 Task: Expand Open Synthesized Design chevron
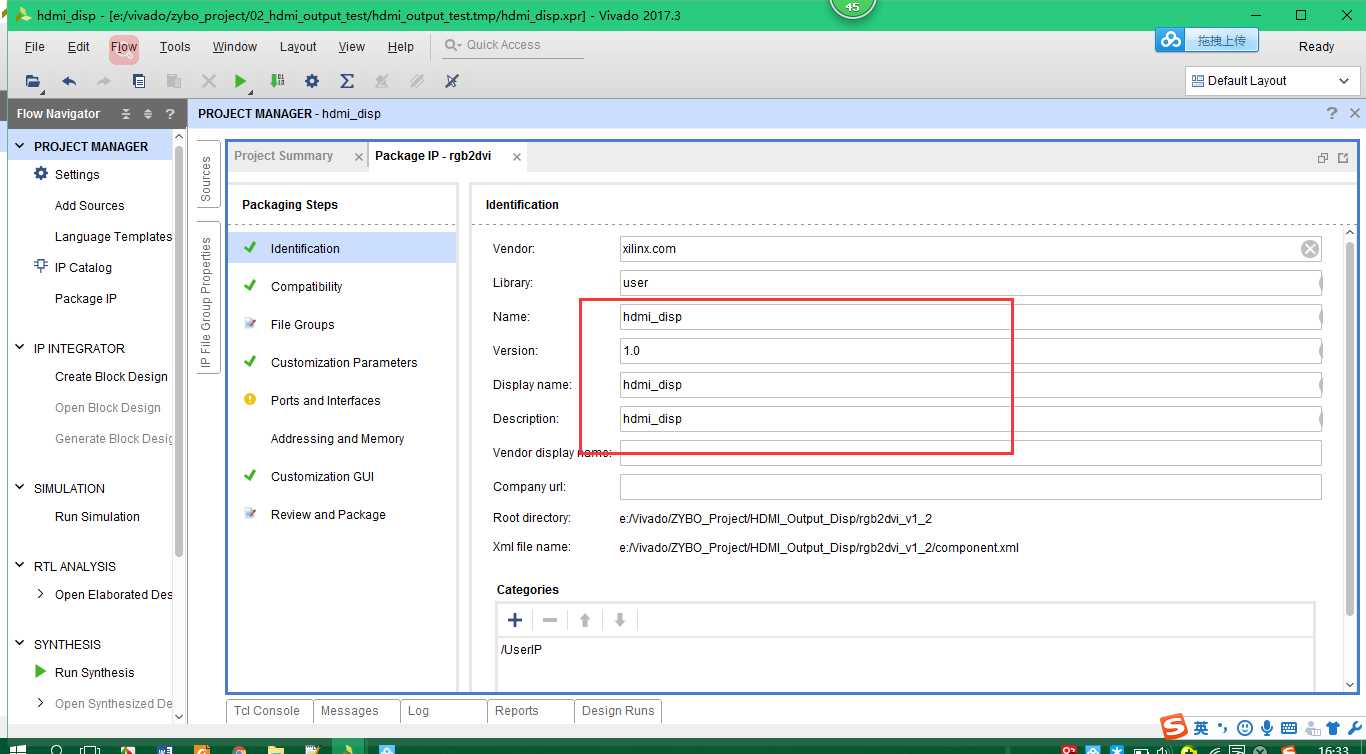[x=40, y=703]
